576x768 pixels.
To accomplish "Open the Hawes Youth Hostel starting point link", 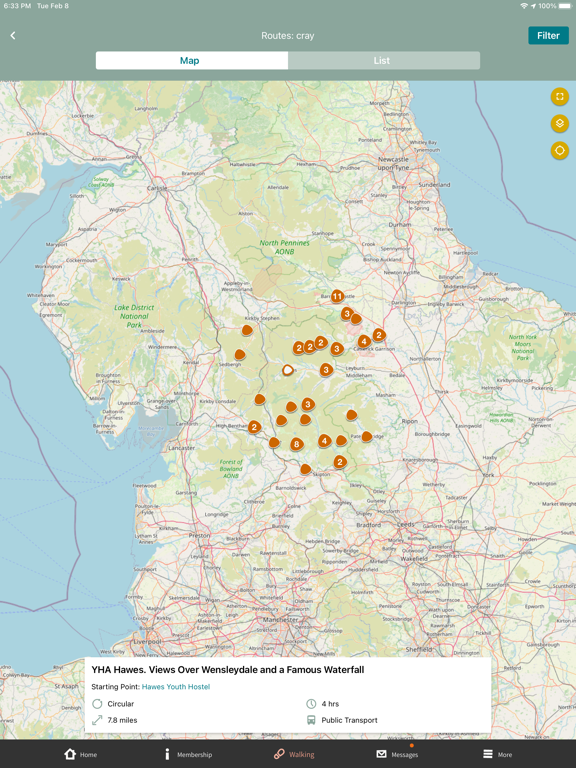I will point(176,687).
